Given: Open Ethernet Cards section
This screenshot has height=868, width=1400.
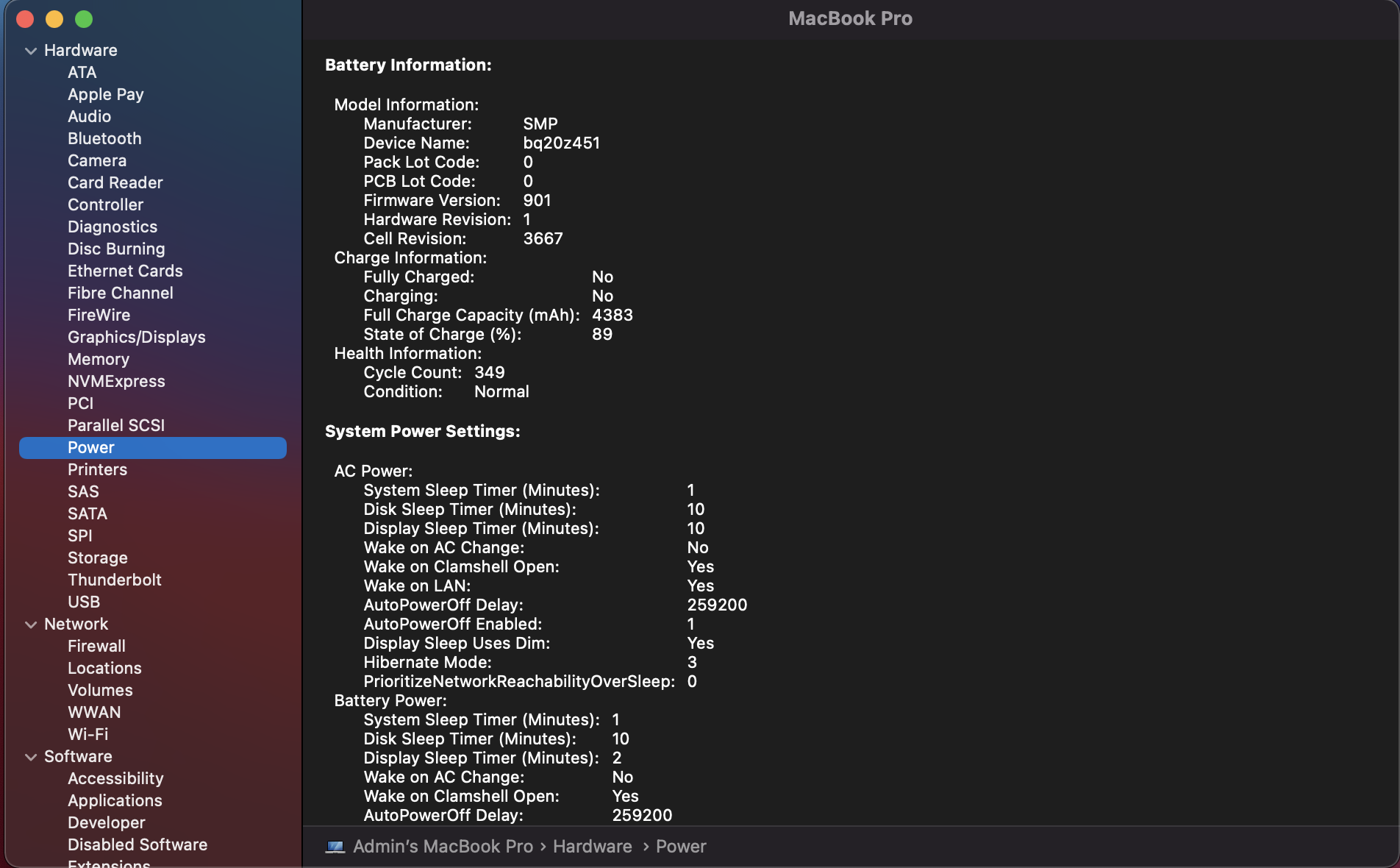Looking at the screenshot, I should coord(125,271).
